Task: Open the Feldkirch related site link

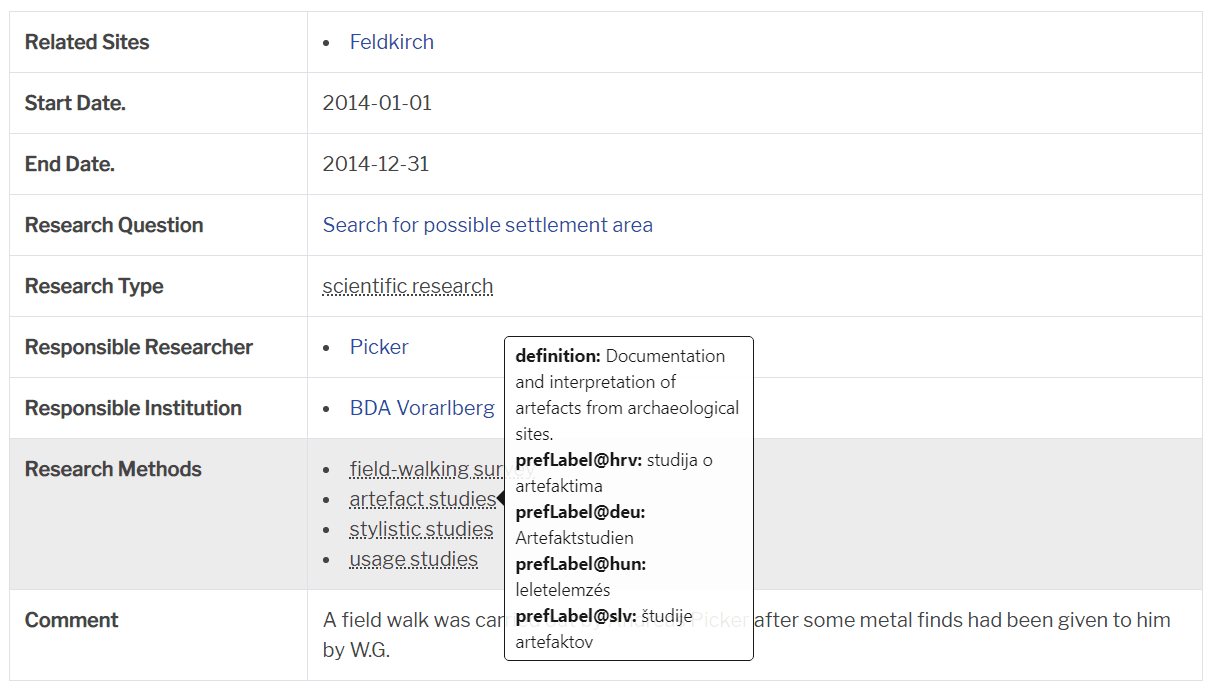Action: point(391,42)
